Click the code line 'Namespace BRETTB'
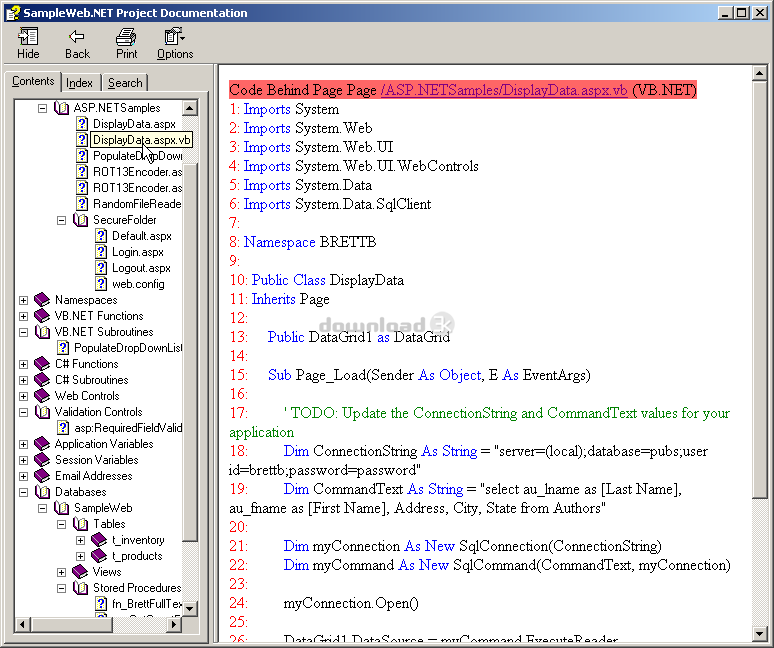Viewport: 774px width, 648px height. 310,242
